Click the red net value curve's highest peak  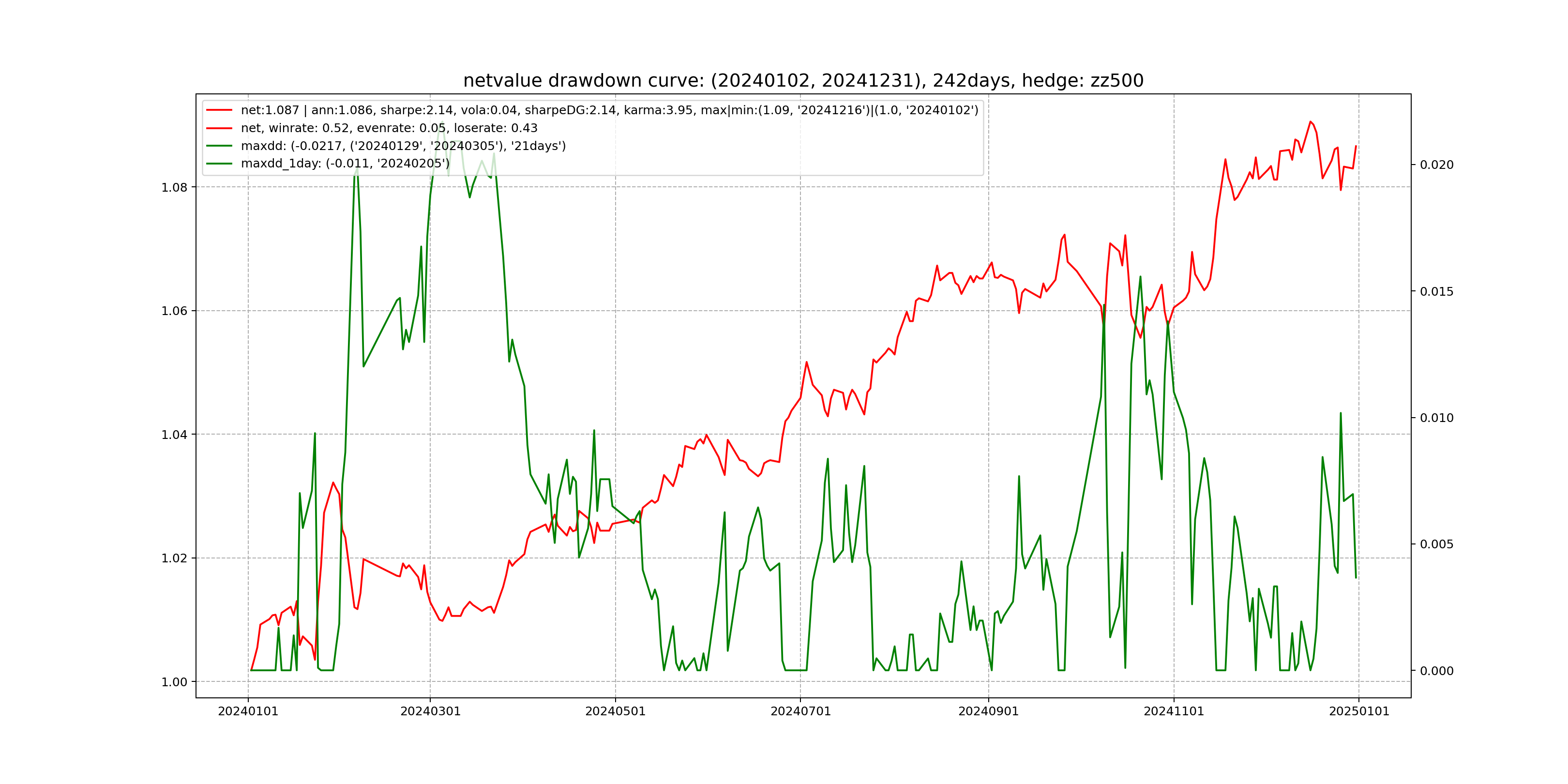pos(1311,122)
